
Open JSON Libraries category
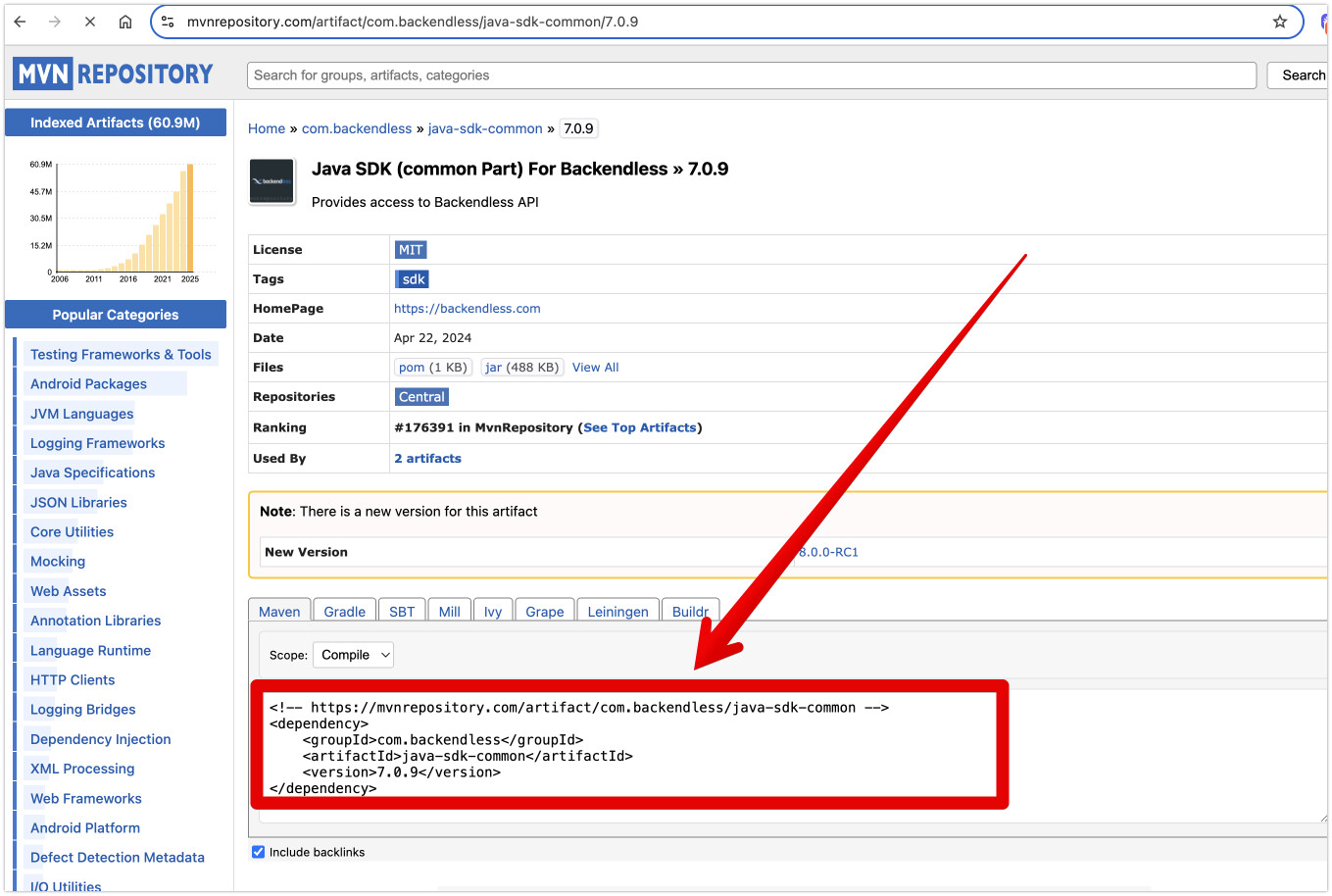[x=78, y=502]
